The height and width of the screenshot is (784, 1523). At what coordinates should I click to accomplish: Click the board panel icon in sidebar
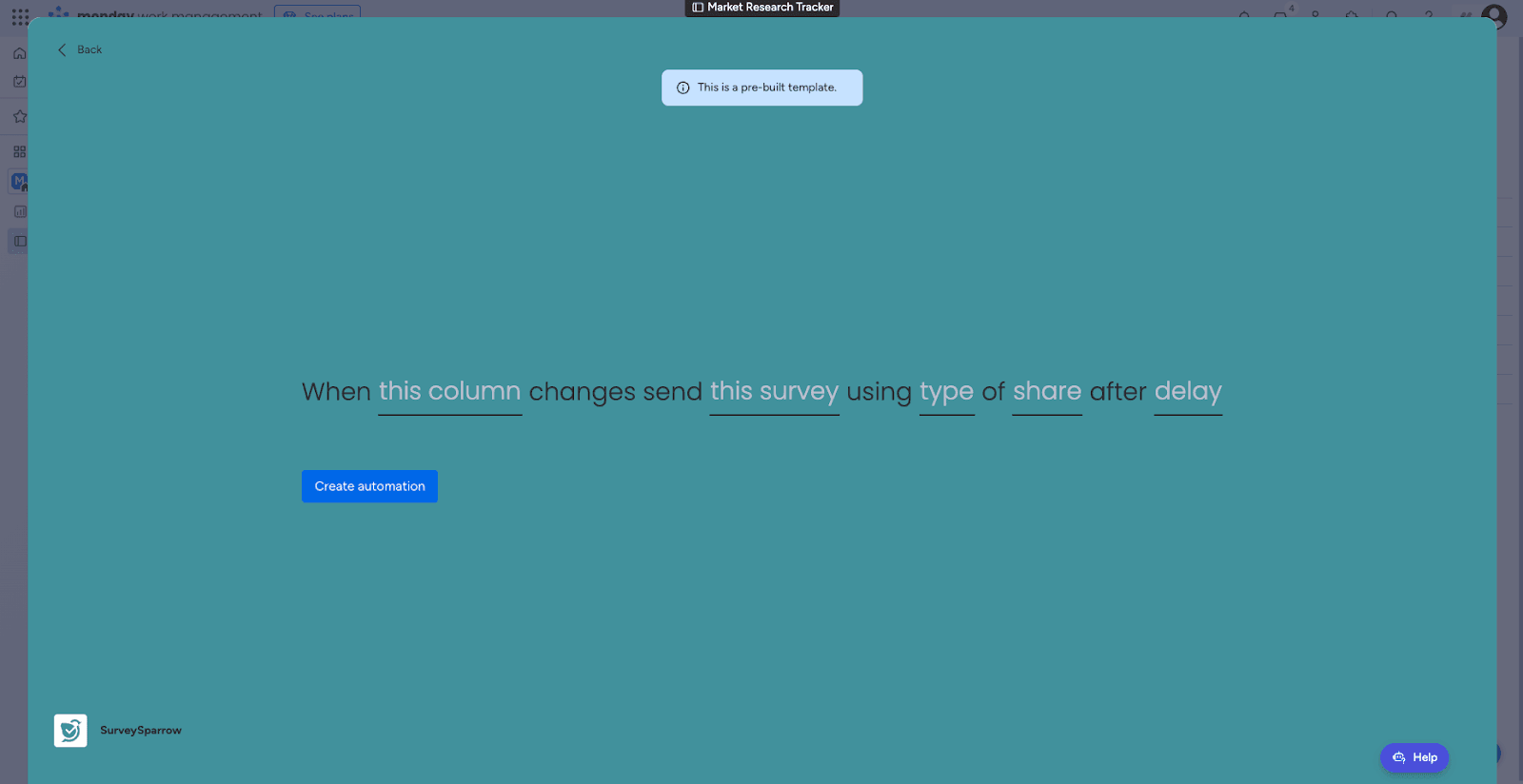pyautogui.click(x=19, y=242)
